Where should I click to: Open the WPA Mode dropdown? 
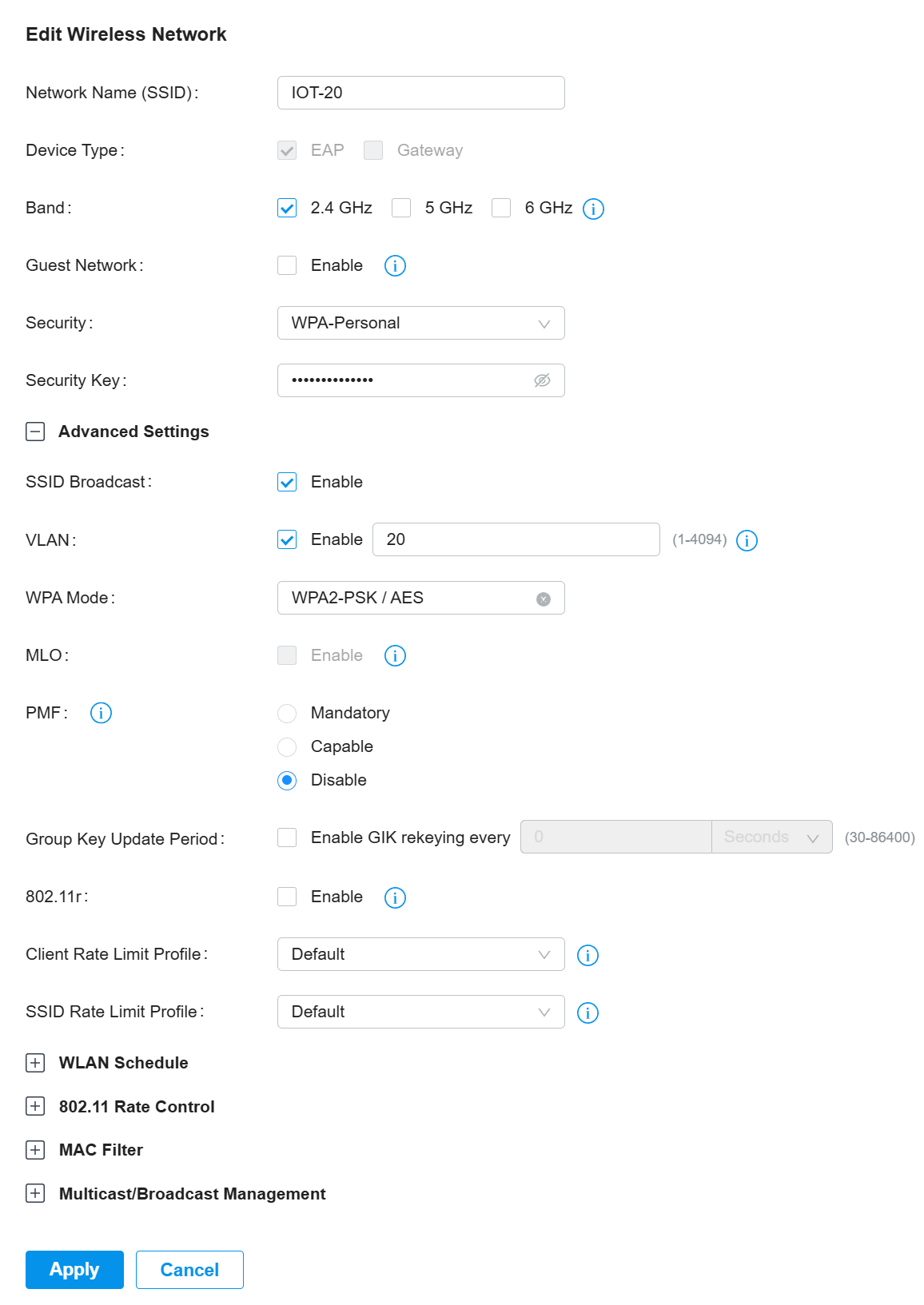(x=421, y=598)
